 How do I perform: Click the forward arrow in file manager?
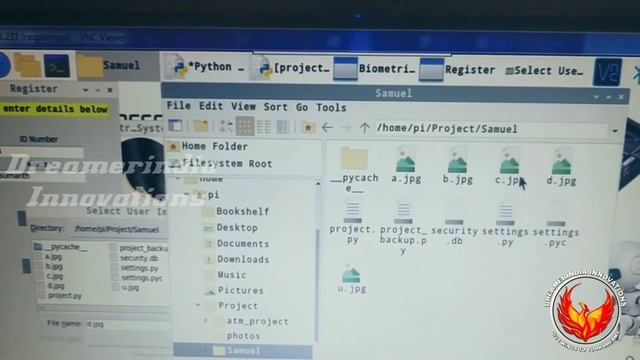pyautogui.click(x=346, y=128)
